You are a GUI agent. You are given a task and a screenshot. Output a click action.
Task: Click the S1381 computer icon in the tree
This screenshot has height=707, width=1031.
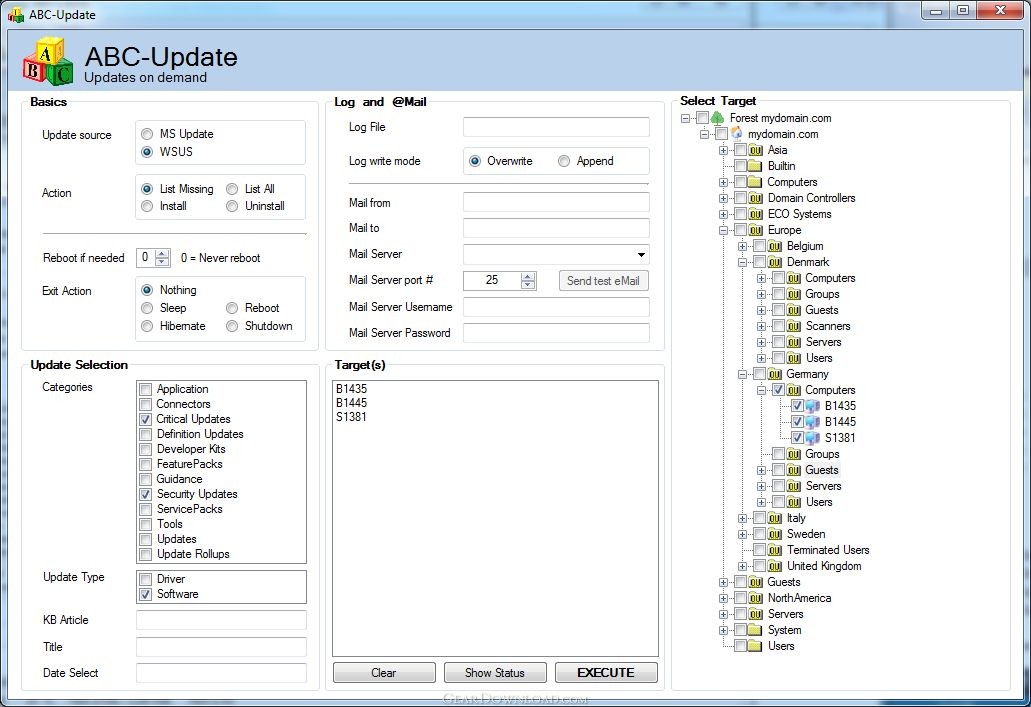[813, 438]
